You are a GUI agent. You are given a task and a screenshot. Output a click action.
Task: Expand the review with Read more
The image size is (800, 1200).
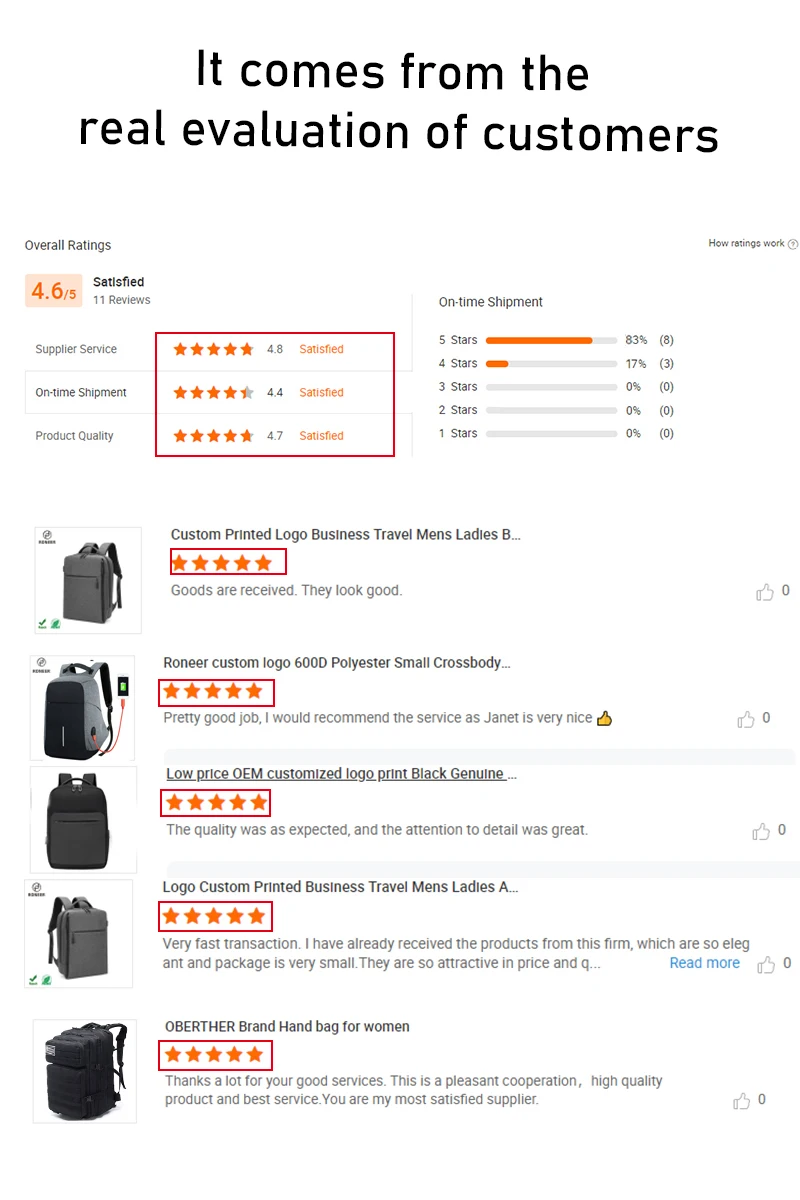tap(705, 963)
